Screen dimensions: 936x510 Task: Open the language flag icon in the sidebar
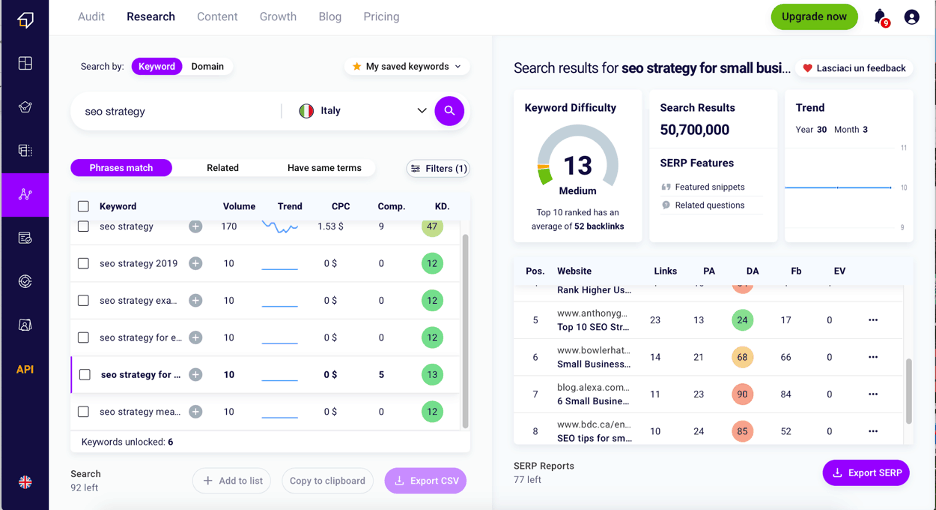[25, 482]
